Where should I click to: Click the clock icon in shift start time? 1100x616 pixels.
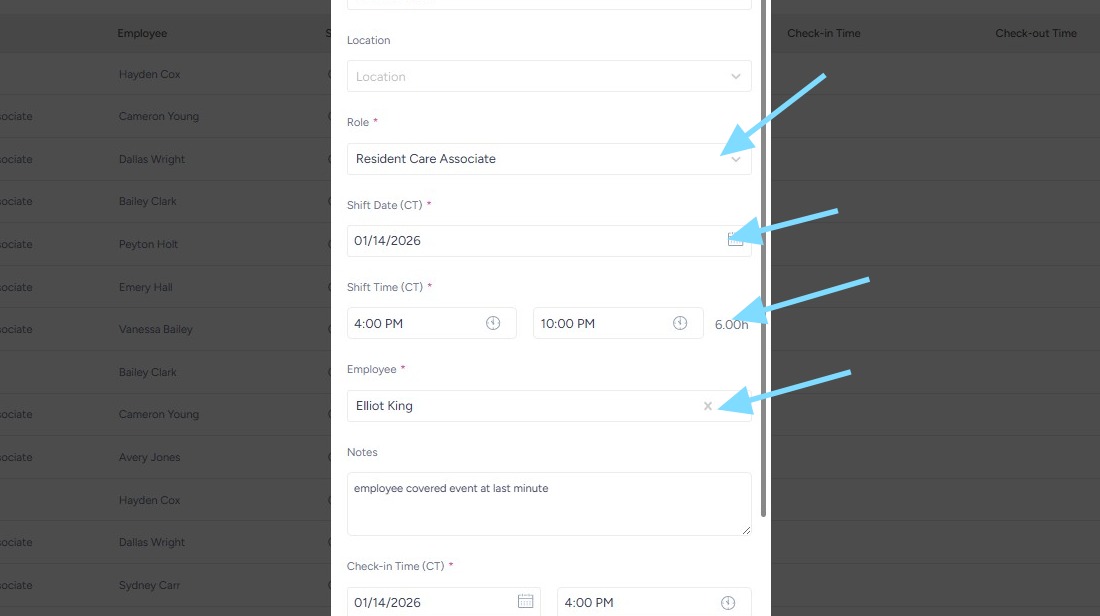tap(493, 323)
